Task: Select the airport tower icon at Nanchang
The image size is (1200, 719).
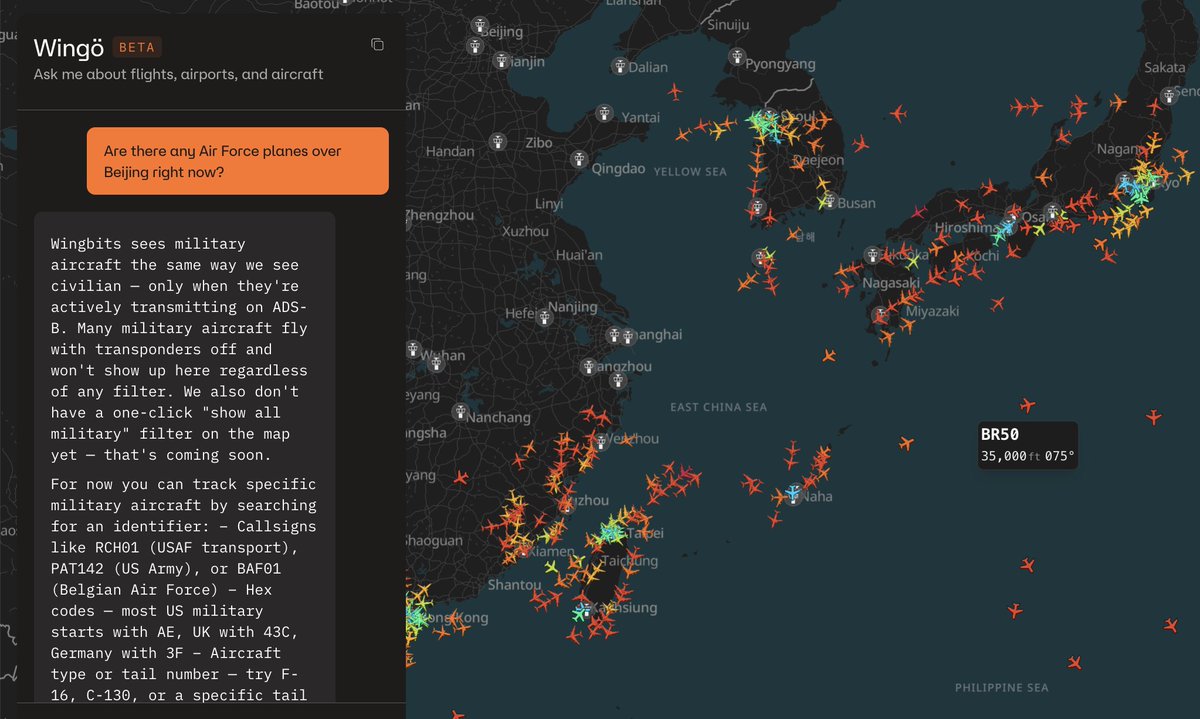Action: click(459, 410)
